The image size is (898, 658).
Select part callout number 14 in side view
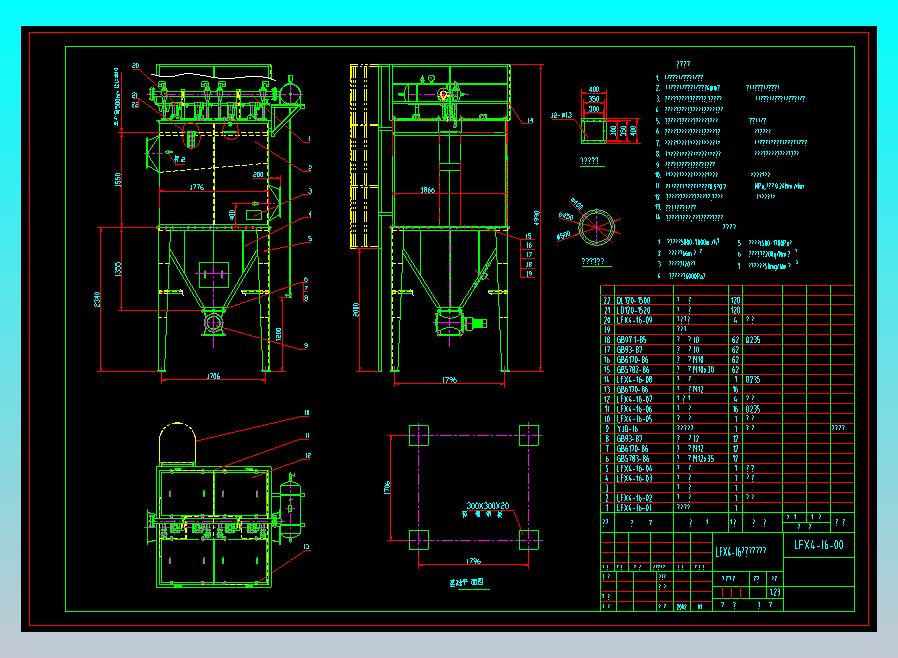point(530,121)
